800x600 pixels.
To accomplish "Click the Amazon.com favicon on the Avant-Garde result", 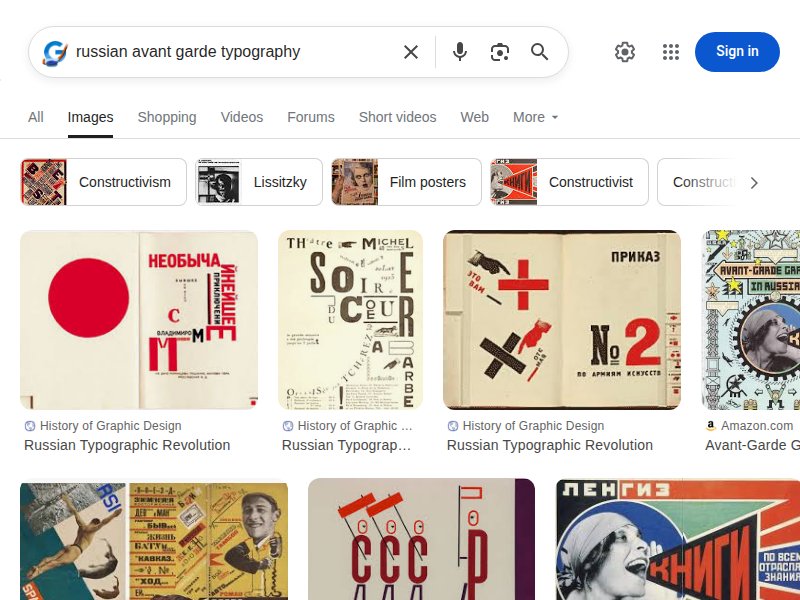I will [x=710, y=425].
